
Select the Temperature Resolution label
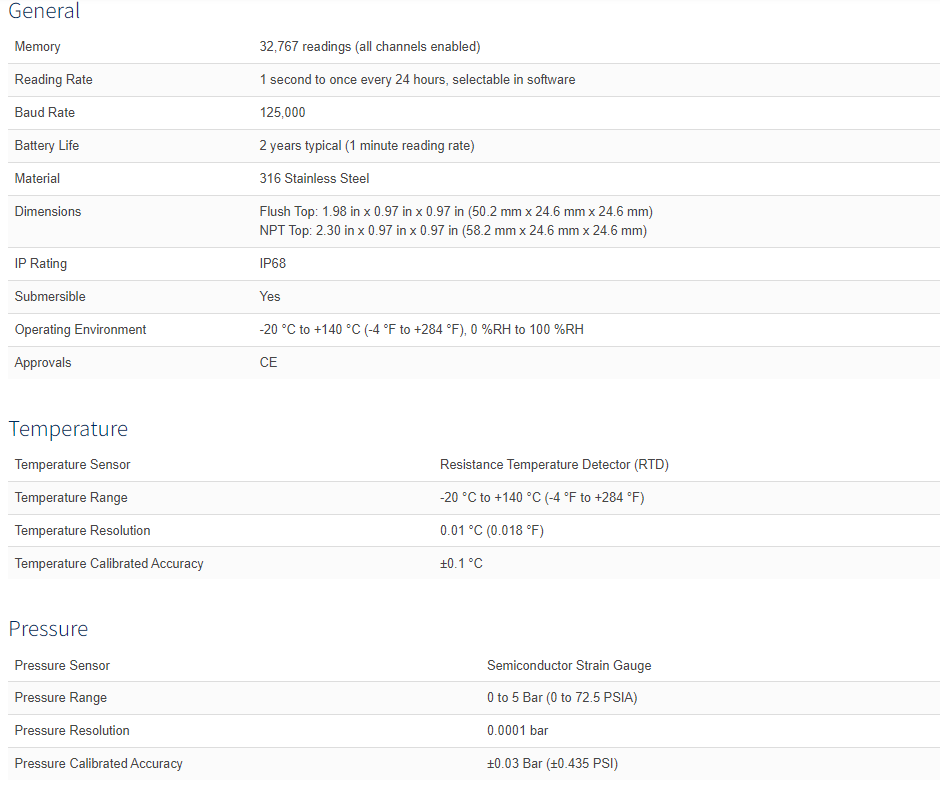point(82,531)
